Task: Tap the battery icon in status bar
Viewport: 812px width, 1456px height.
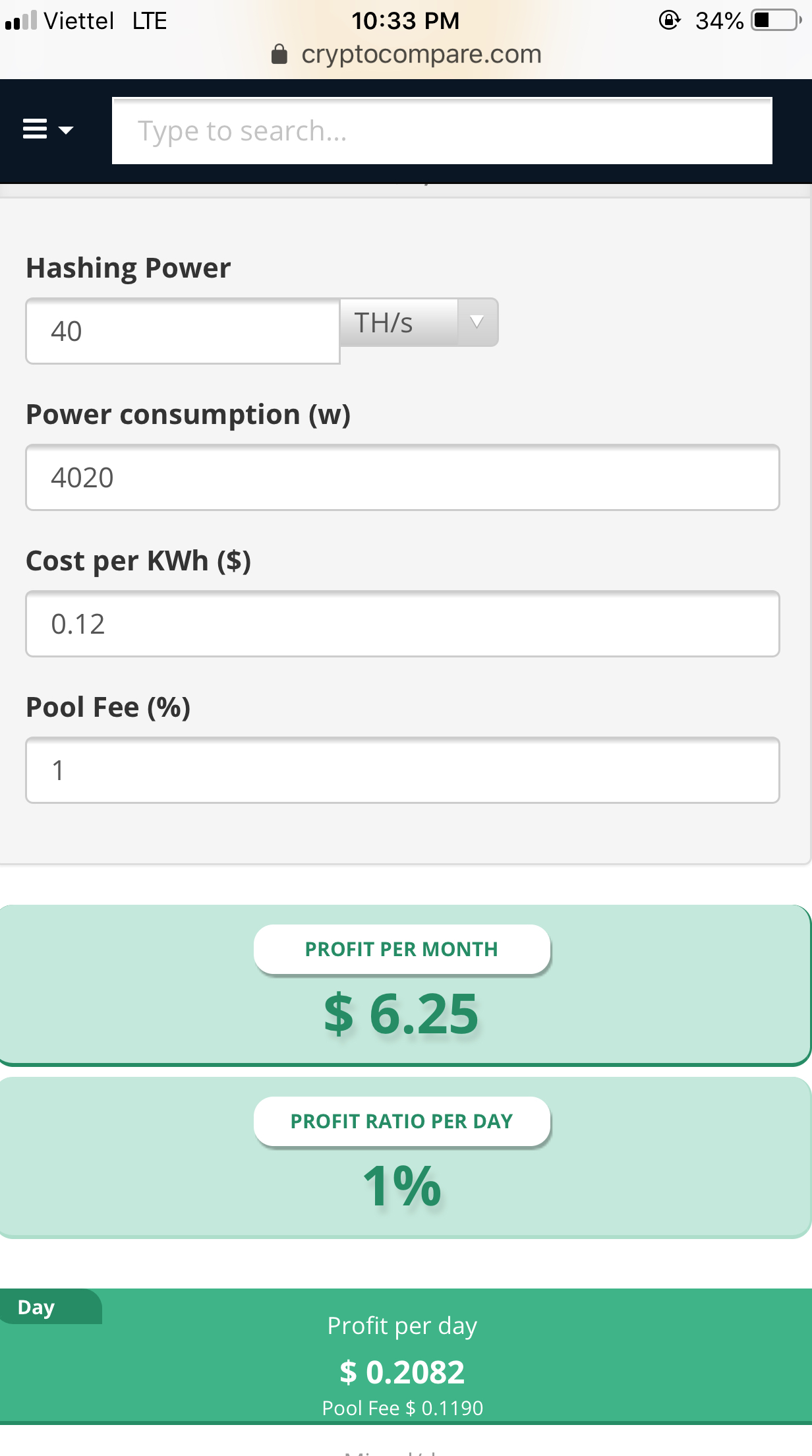Action: 776,20
